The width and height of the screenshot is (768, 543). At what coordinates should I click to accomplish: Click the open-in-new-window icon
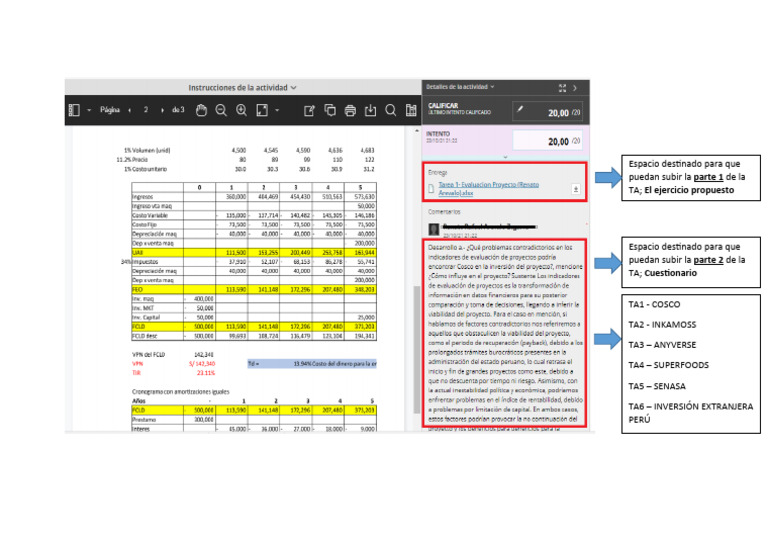coord(308,110)
